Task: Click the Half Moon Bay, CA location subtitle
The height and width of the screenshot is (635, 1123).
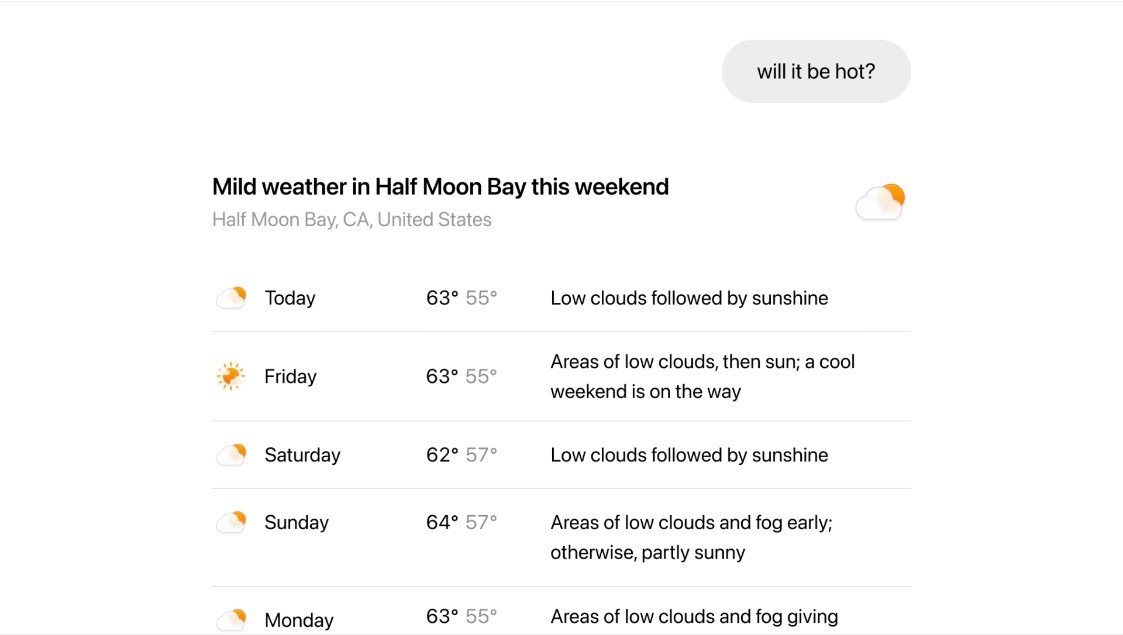Action: pyautogui.click(x=352, y=220)
